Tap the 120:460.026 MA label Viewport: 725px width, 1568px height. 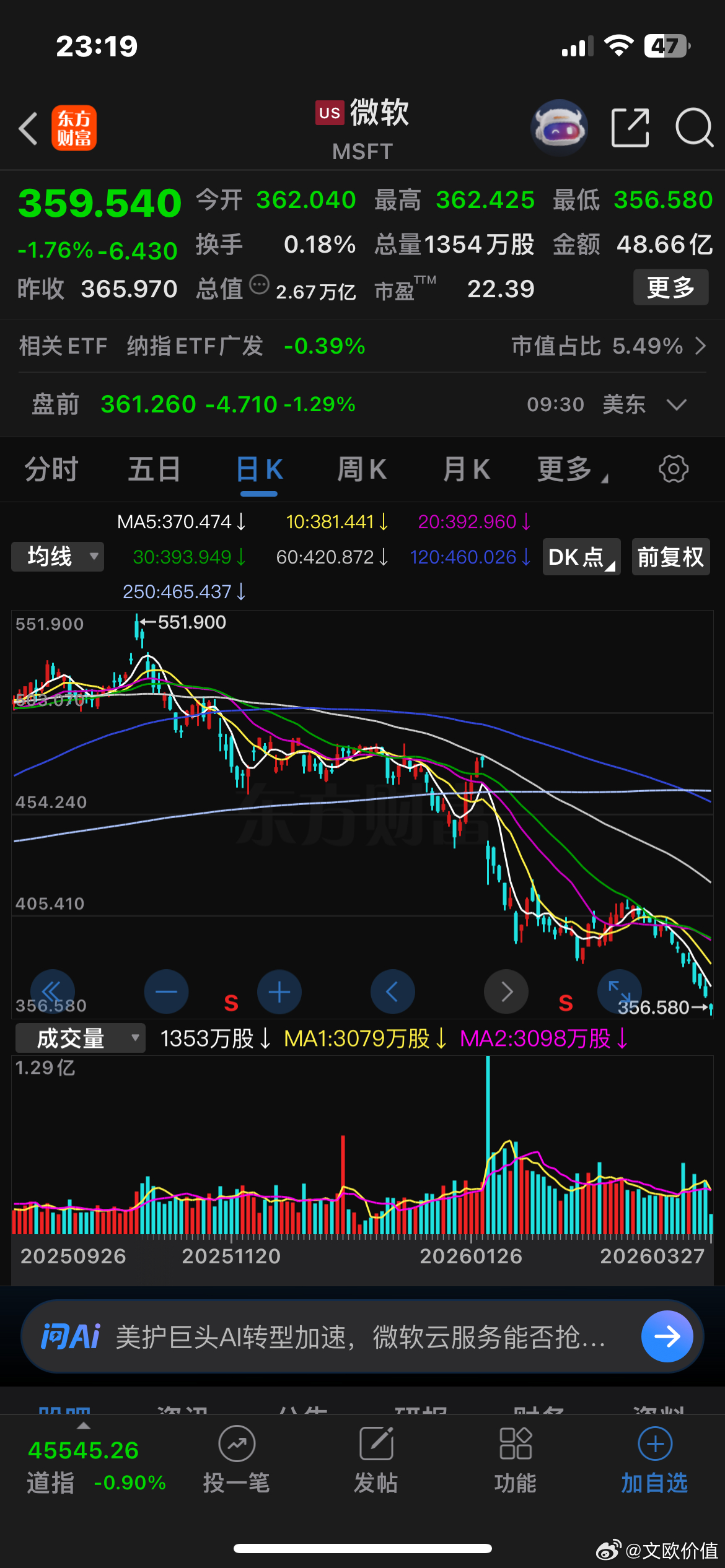coord(470,557)
